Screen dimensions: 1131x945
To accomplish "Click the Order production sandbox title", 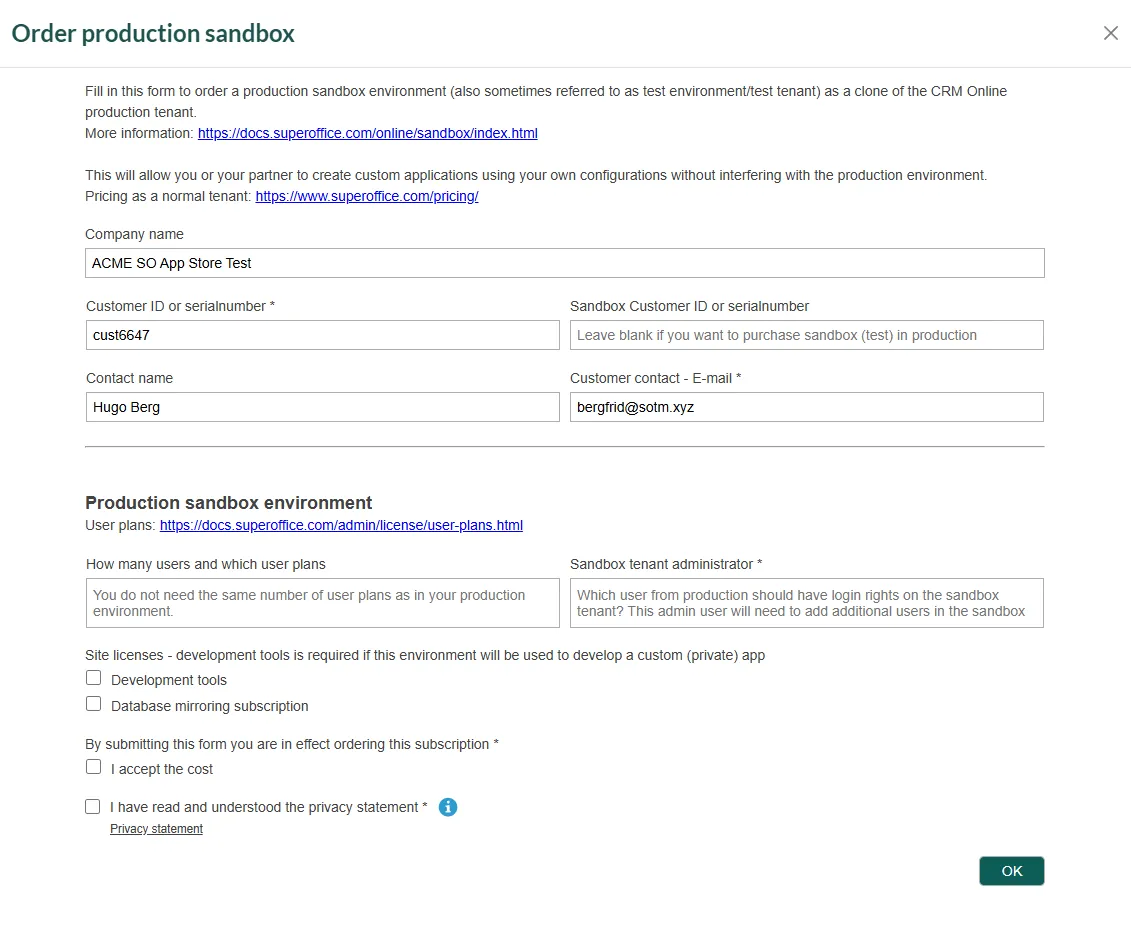I will click(153, 33).
